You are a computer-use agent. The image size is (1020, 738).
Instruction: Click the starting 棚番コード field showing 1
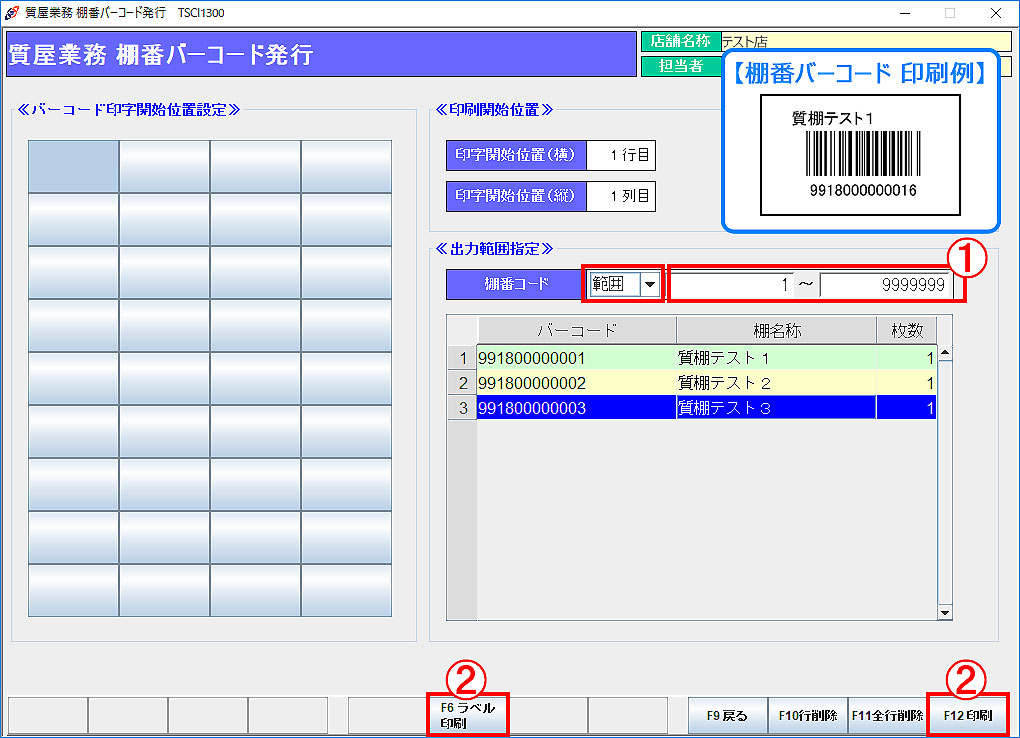point(731,285)
